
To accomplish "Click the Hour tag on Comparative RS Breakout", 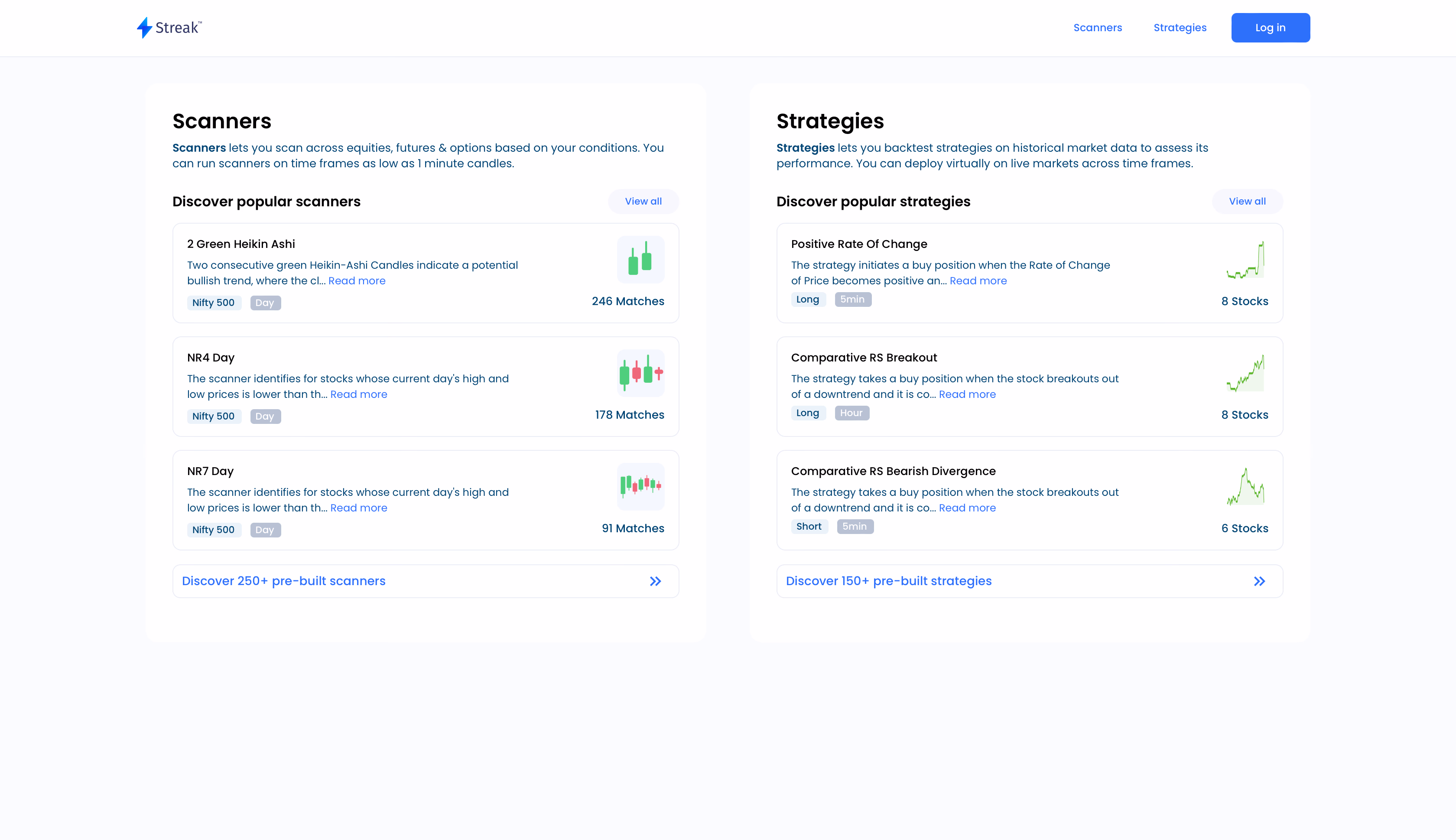I will point(852,413).
